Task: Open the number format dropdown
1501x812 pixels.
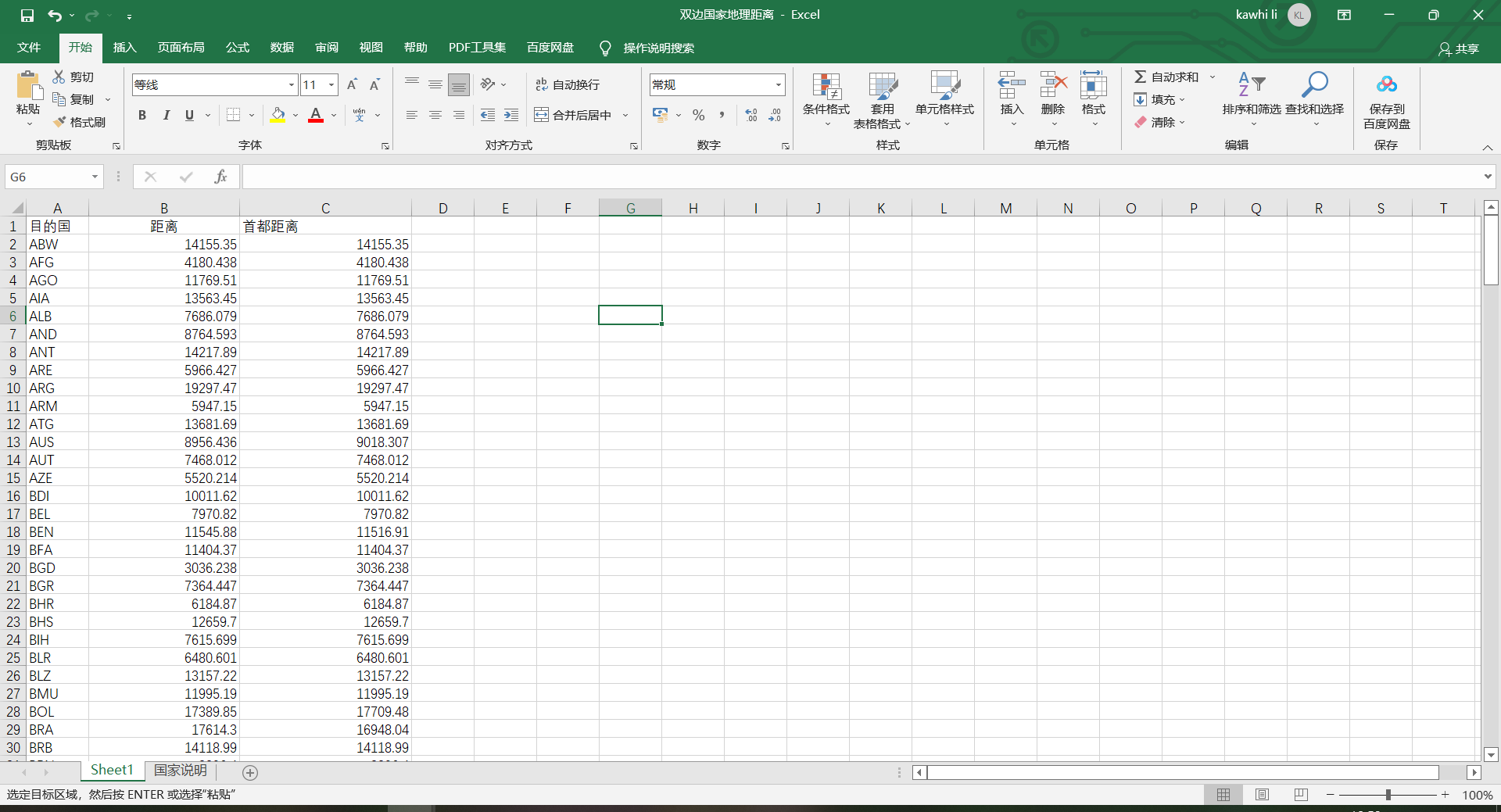Action: point(778,84)
